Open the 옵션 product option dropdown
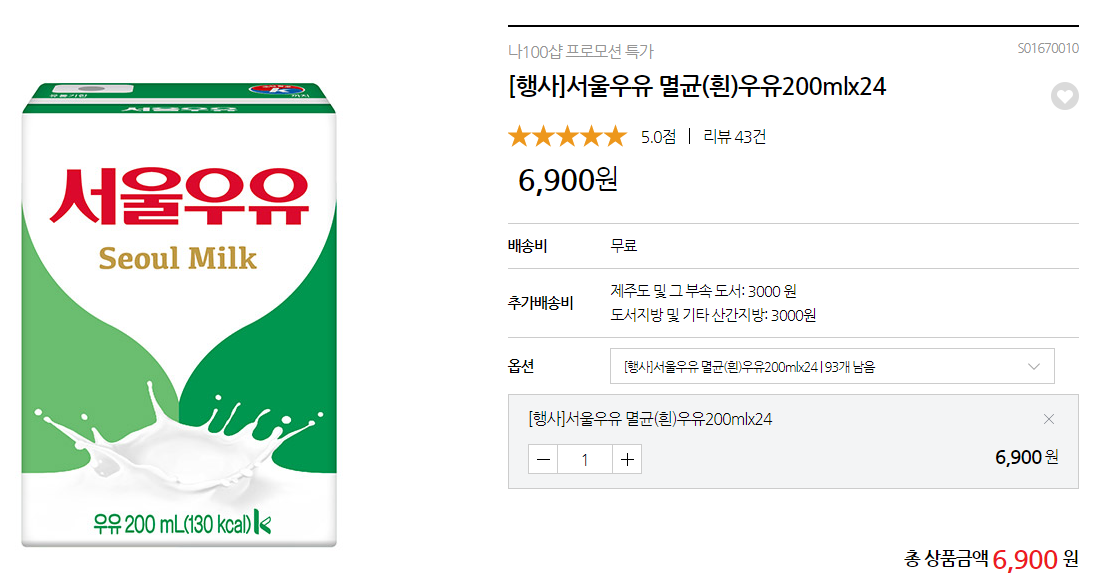The height and width of the screenshot is (583, 1094). tap(832, 366)
